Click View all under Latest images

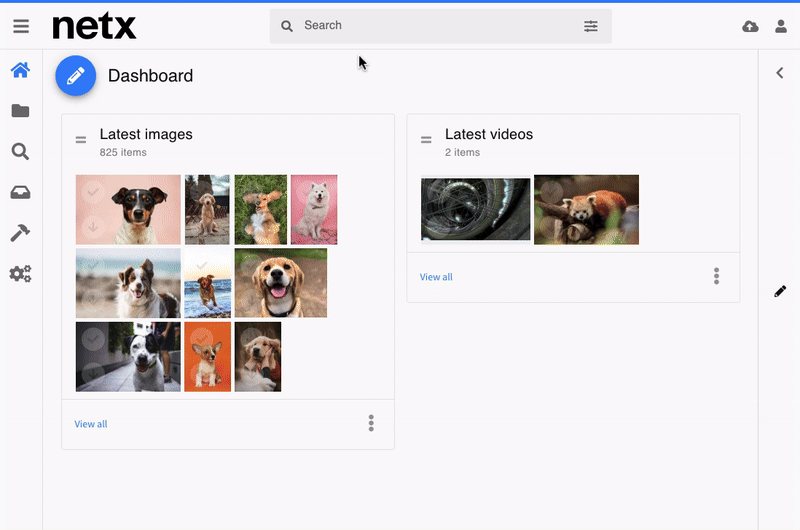tap(91, 424)
